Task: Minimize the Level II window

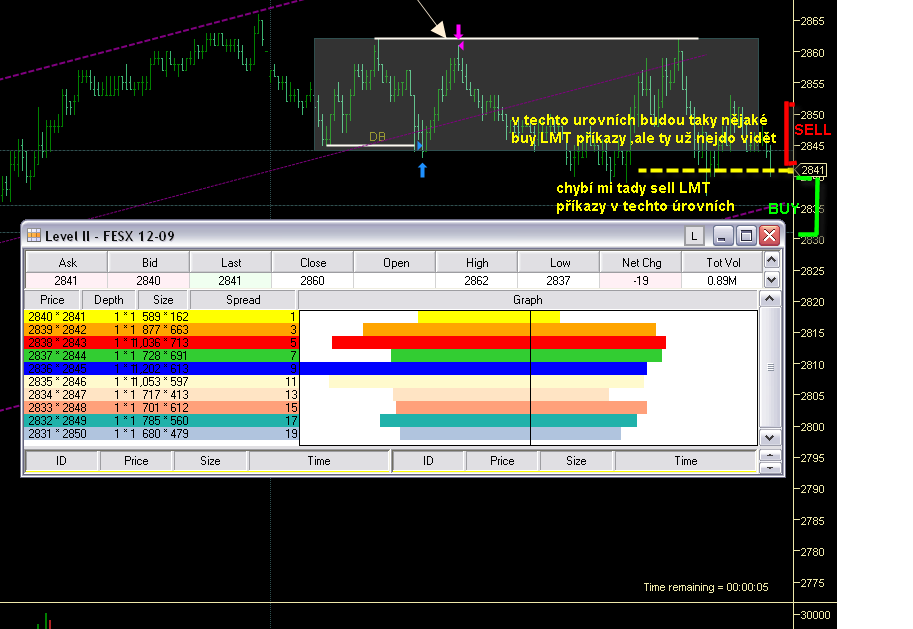Action: pos(723,236)
